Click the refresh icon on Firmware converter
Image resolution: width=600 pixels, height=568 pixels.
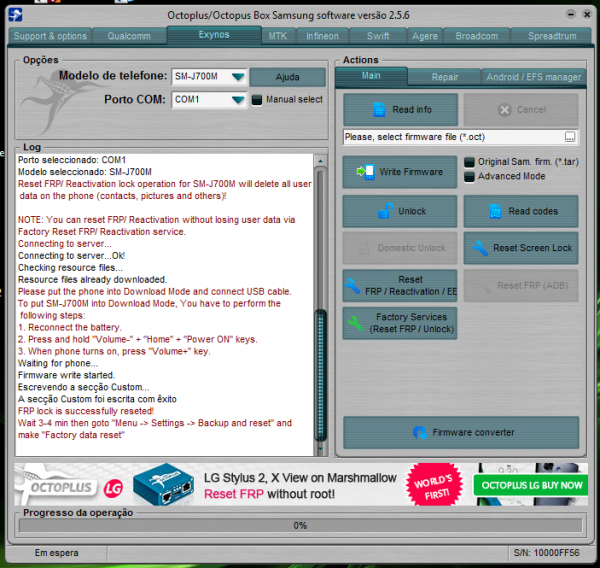pos(420,433)
